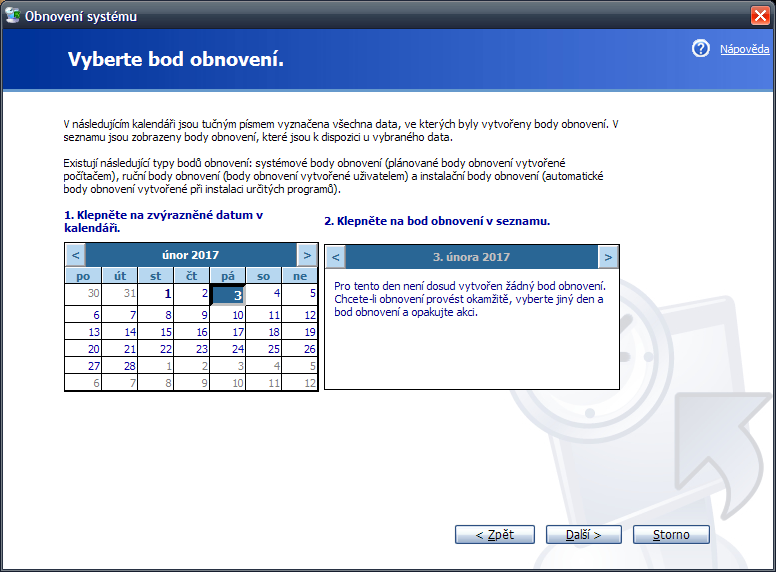Click the System Restore title bar icon
This screenshot has width=776, height=572.
tap(13, 15)
